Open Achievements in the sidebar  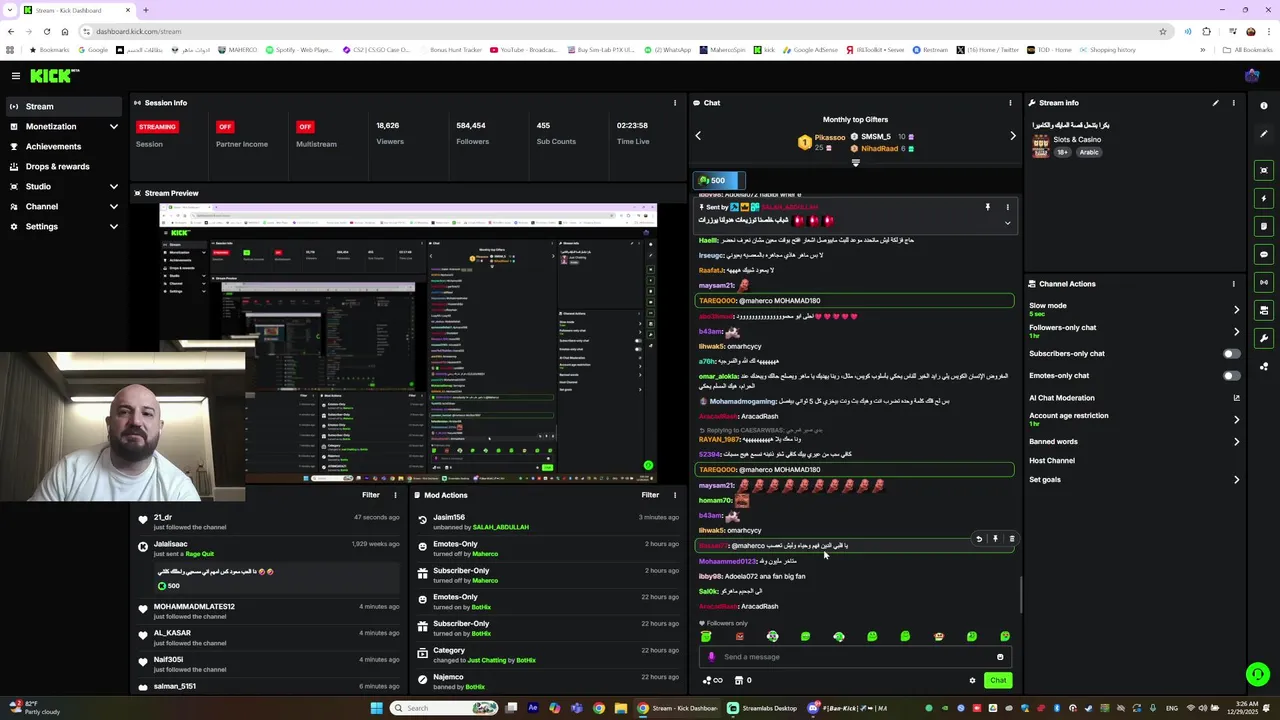tap(62, 147)
